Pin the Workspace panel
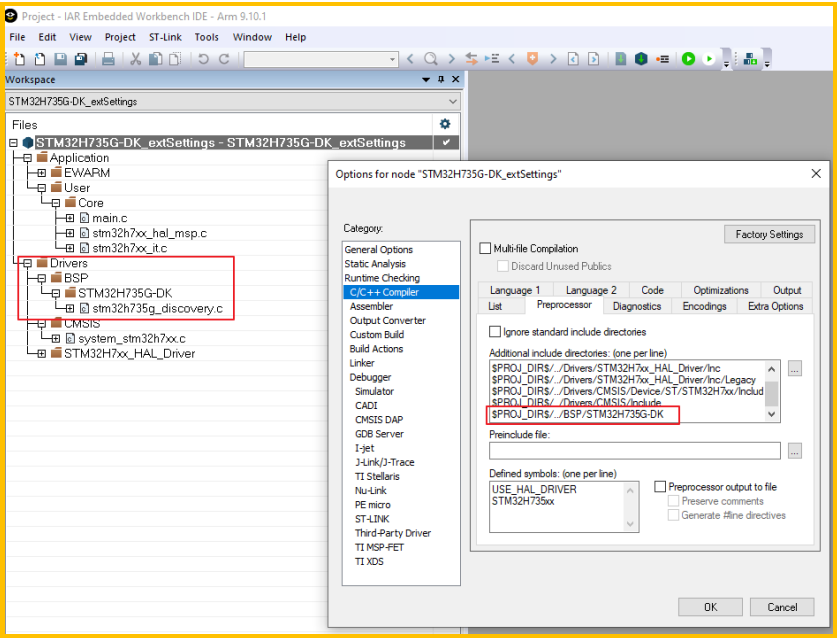This screenshot has height=640, width=837. (x=441, y=79)
